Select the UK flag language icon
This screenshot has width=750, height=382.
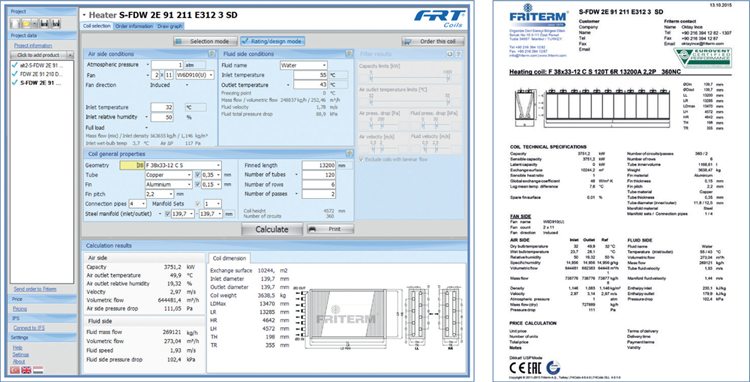26,370
